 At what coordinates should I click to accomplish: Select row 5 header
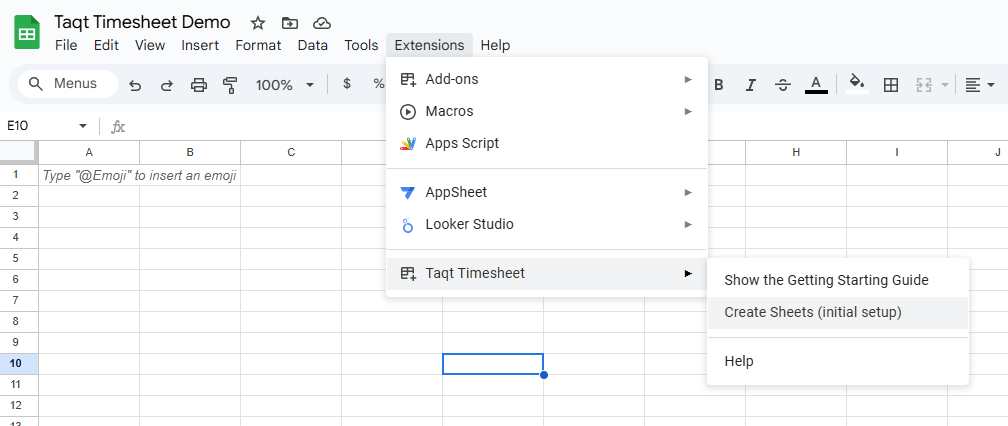pyautogui.click(x=19, y=259)
